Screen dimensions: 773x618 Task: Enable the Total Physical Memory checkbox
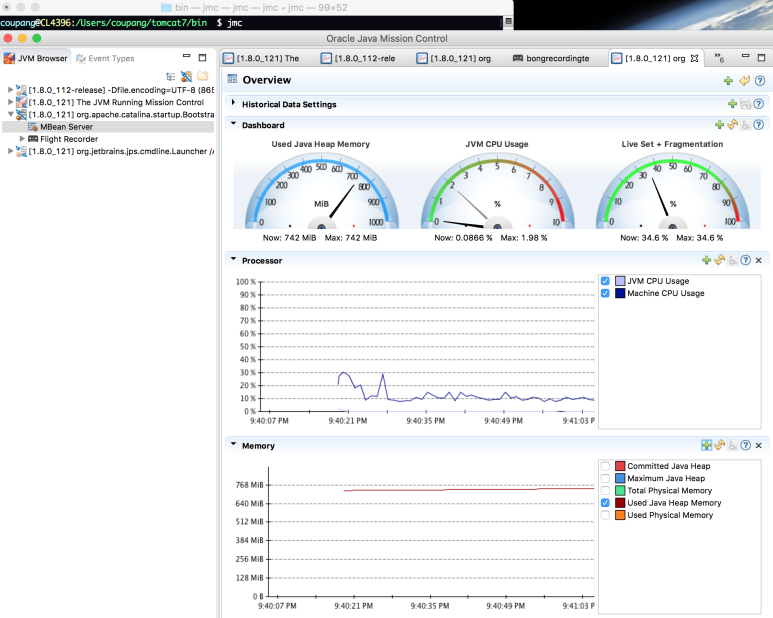[605, 490]
